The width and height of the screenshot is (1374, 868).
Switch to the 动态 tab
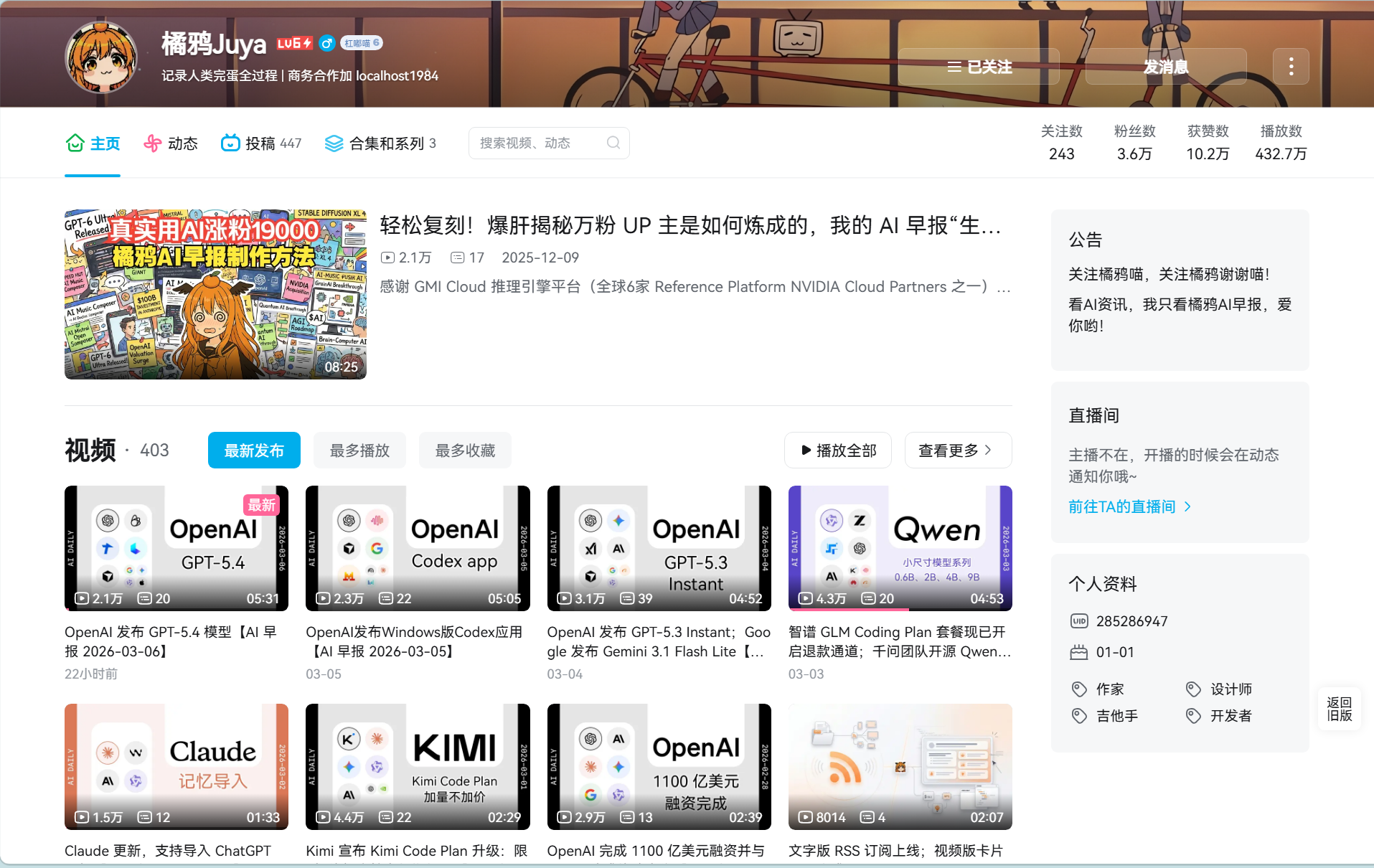(171, 143)
